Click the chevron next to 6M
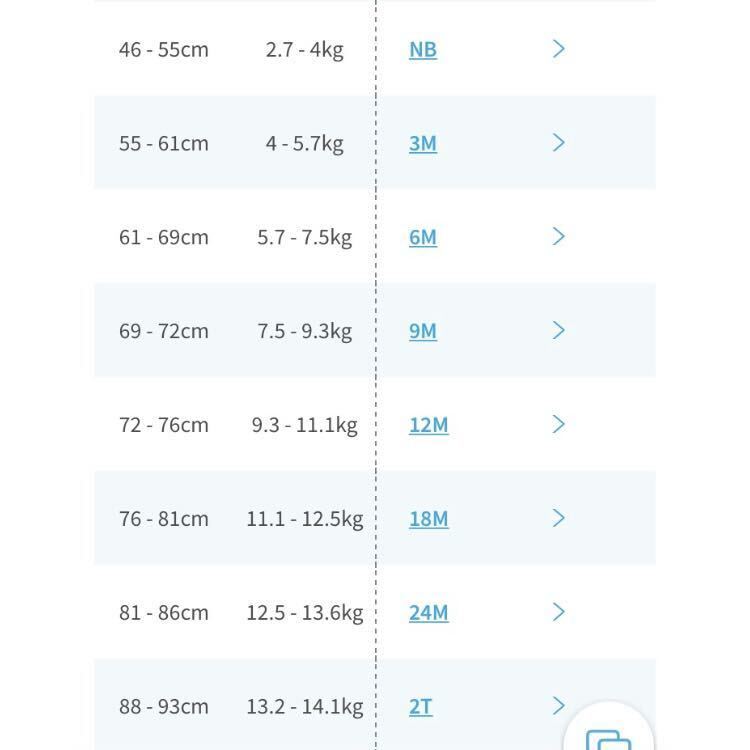 pyautogui.click(x=559, y=237)
